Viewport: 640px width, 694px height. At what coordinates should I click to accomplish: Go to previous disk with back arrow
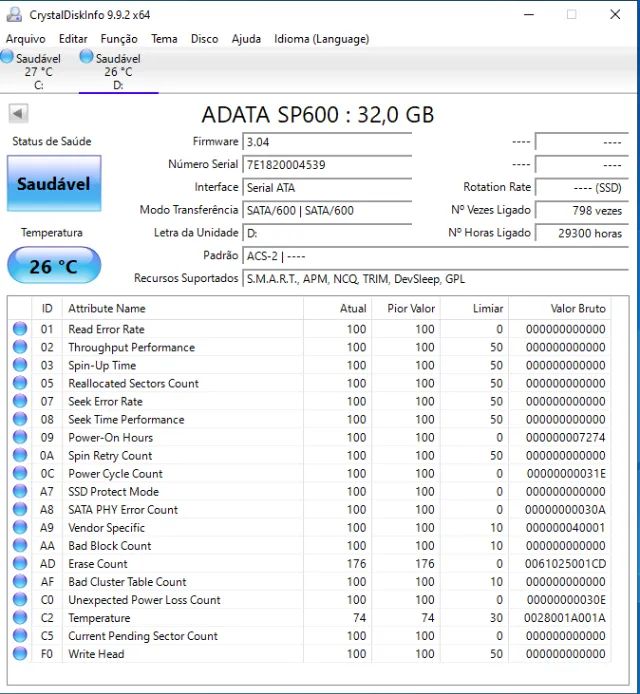coord(18,114)
